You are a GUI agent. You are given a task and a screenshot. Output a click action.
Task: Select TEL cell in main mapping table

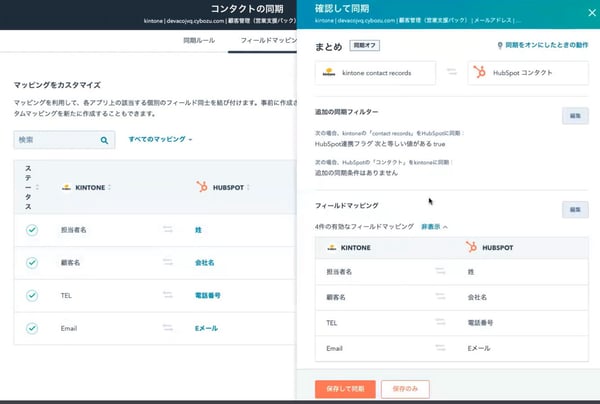coord(66,295)
